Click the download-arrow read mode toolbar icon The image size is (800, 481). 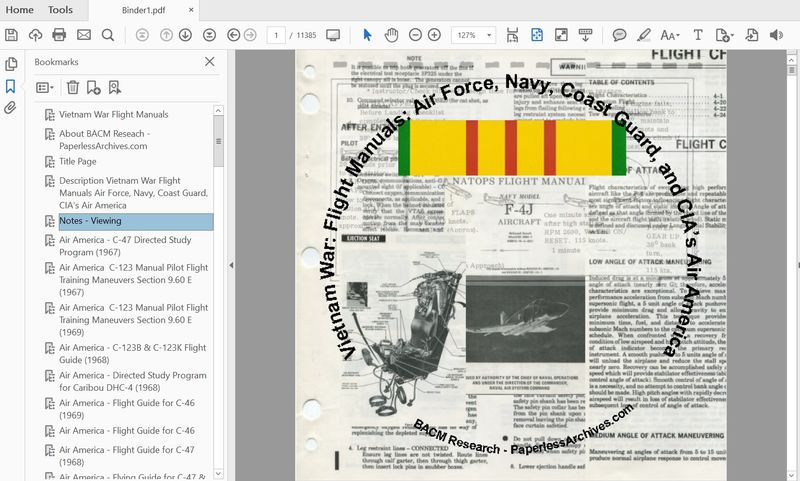(585, 35)
